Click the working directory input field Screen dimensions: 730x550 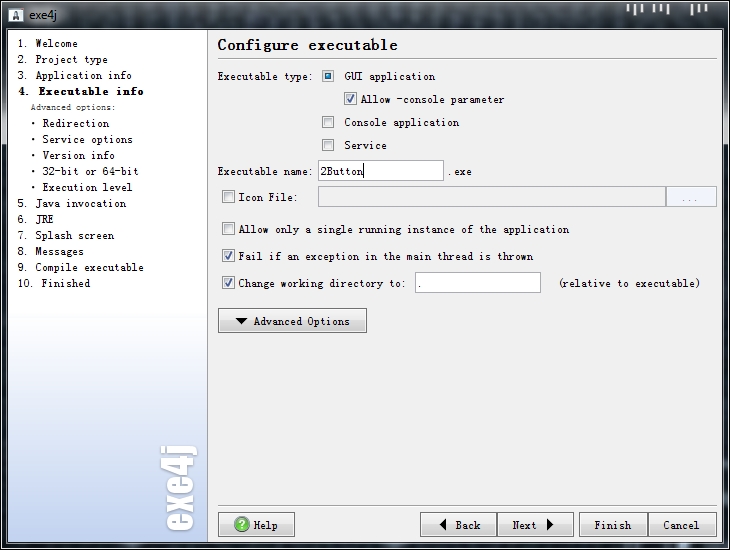(478, 283)
